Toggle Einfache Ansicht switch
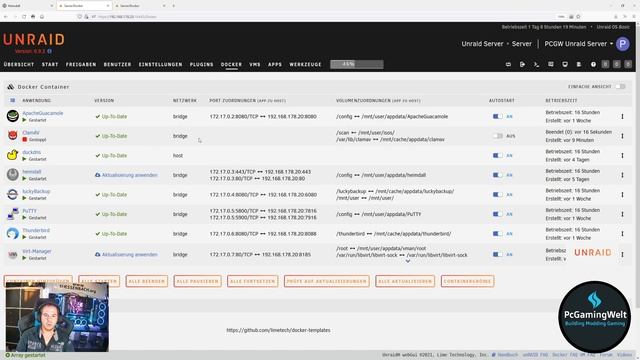 pos(620,86)
